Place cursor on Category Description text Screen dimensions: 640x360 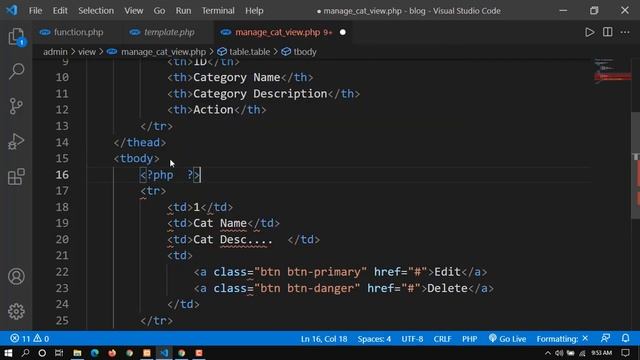260,94
